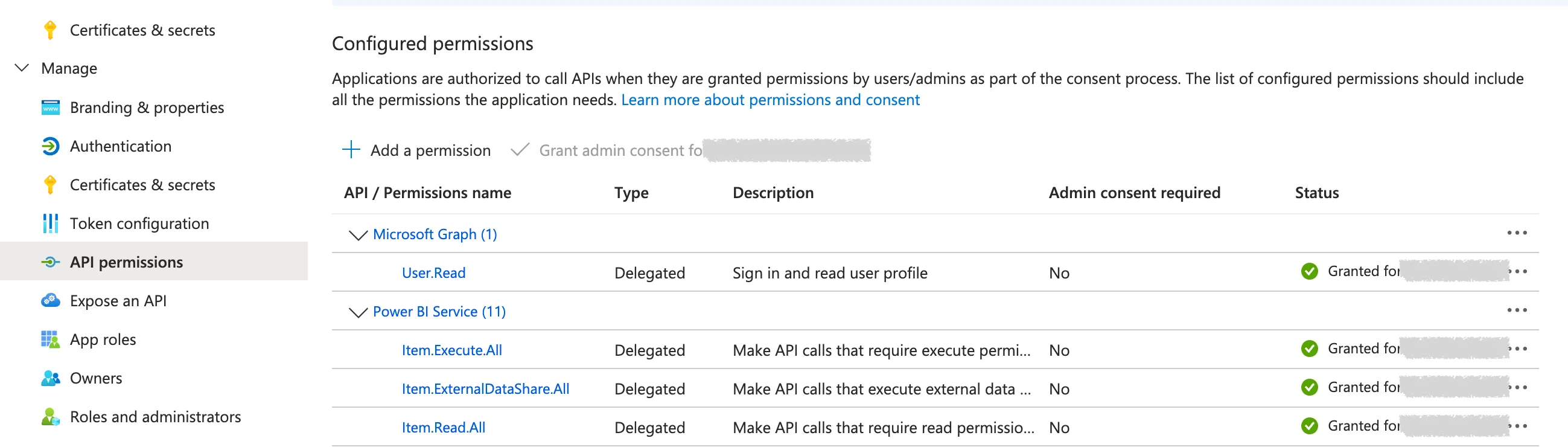Click 'Make API calls that execute external data ...' text
This screenshot has height=447, width=1568.
tap(881, 388)
